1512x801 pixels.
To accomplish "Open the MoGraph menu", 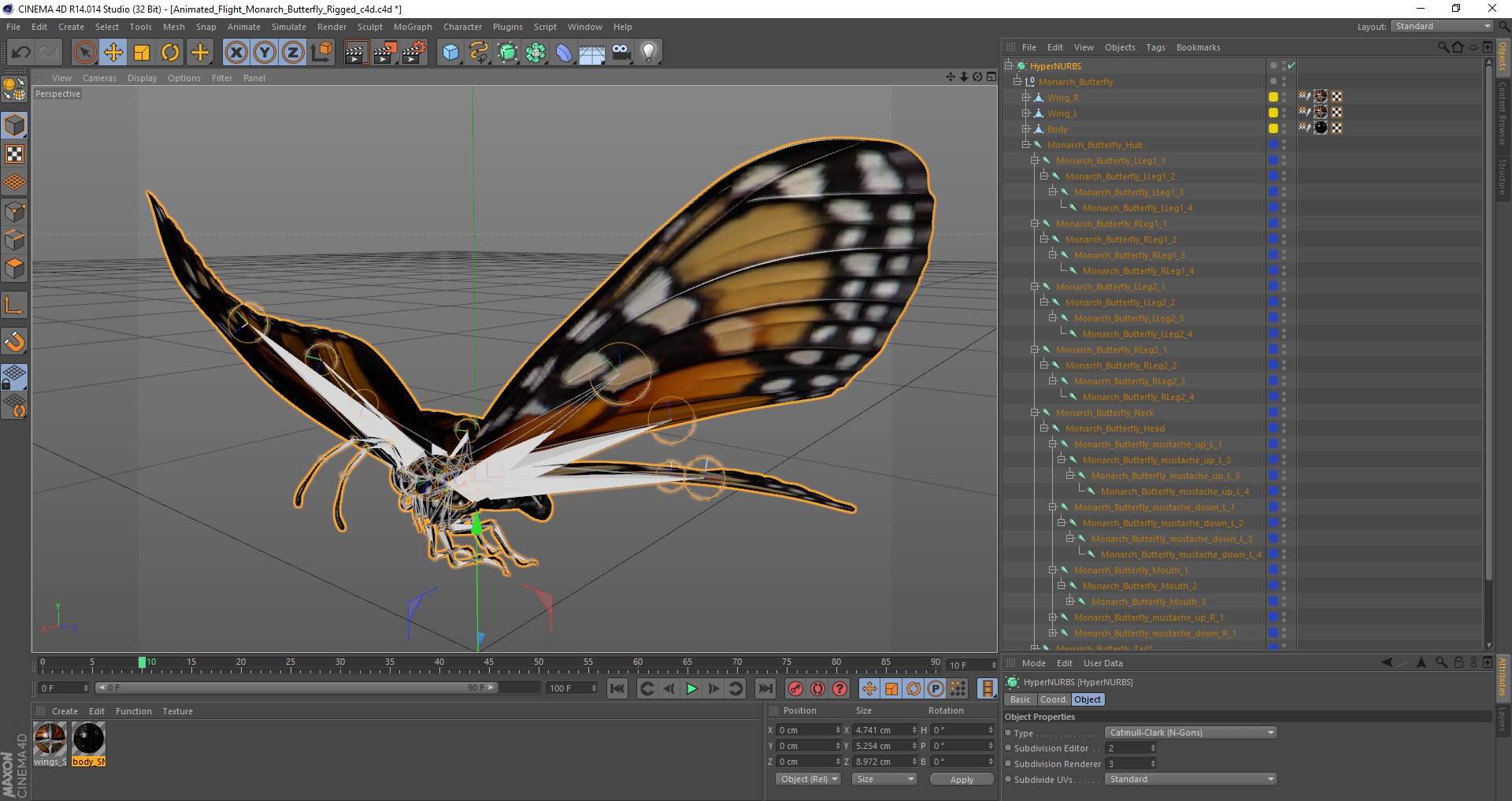I will (413, 27).
